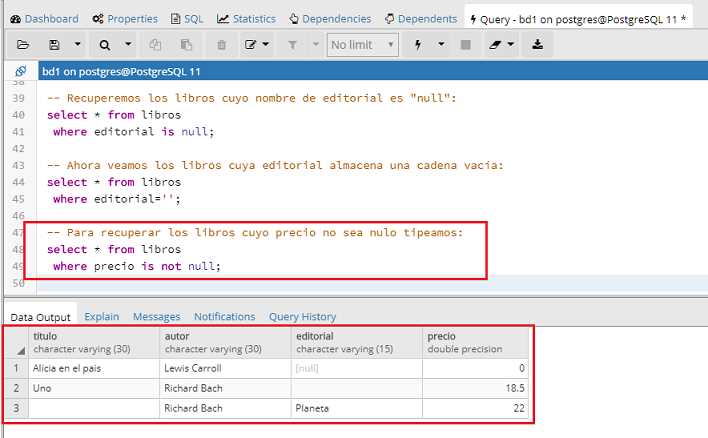
Task: Select the Data Output tab
Action: point(40,317)
